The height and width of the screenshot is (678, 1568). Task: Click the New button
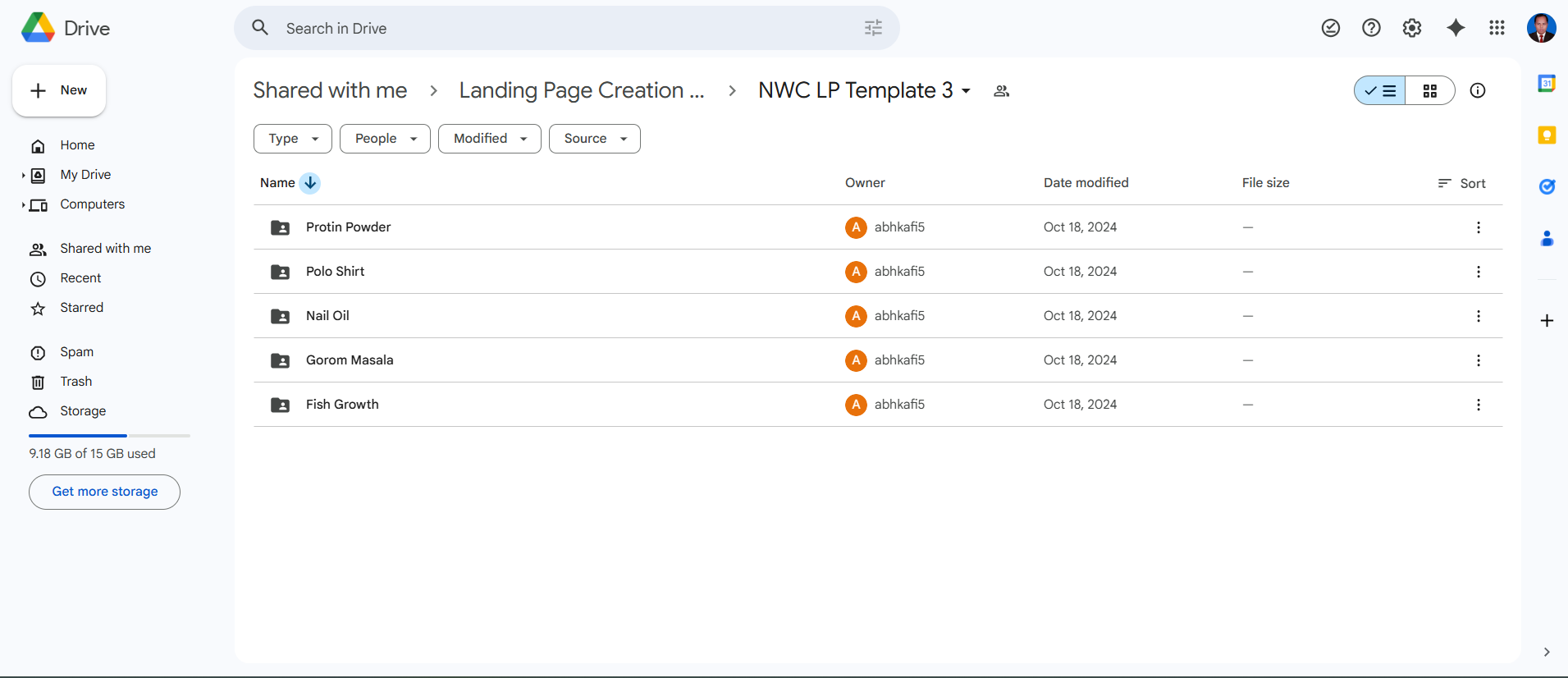(59, 90)
